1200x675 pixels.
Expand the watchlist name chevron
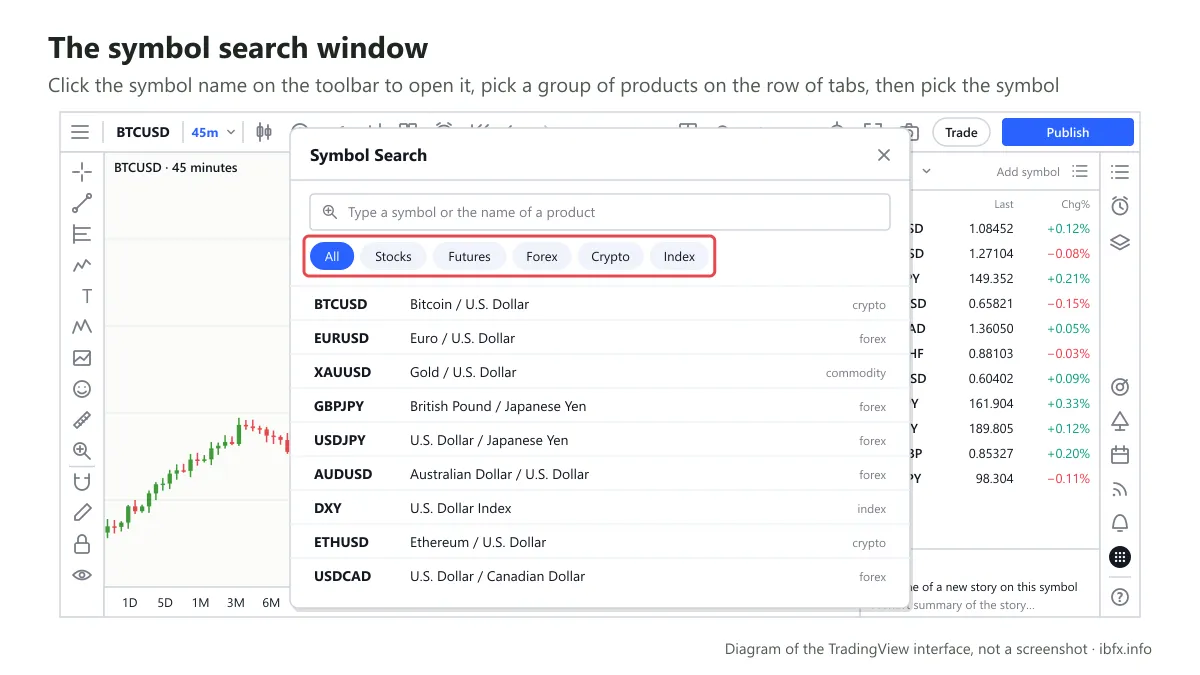926,171
